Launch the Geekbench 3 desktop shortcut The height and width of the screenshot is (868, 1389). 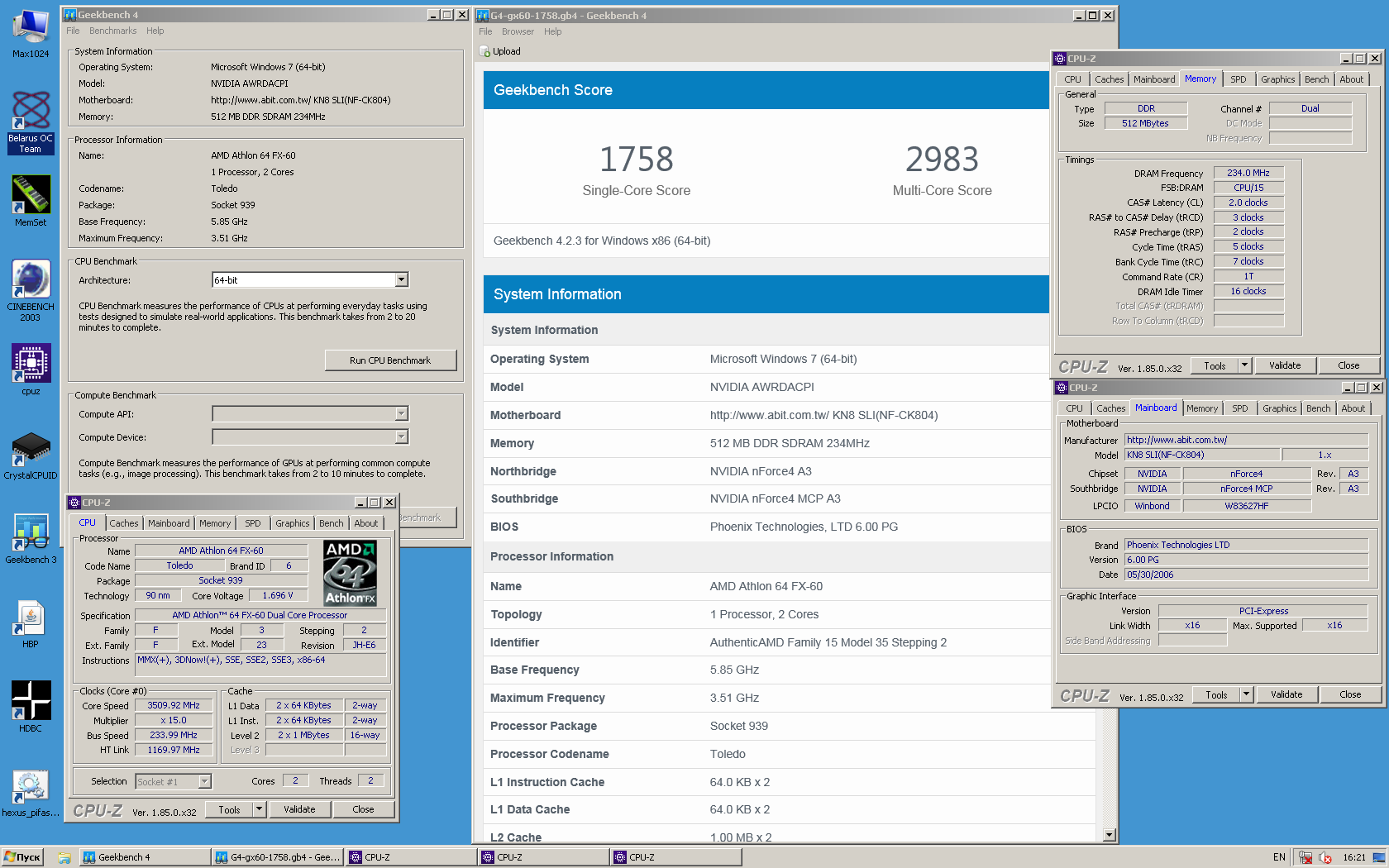[x=31, y=539]
